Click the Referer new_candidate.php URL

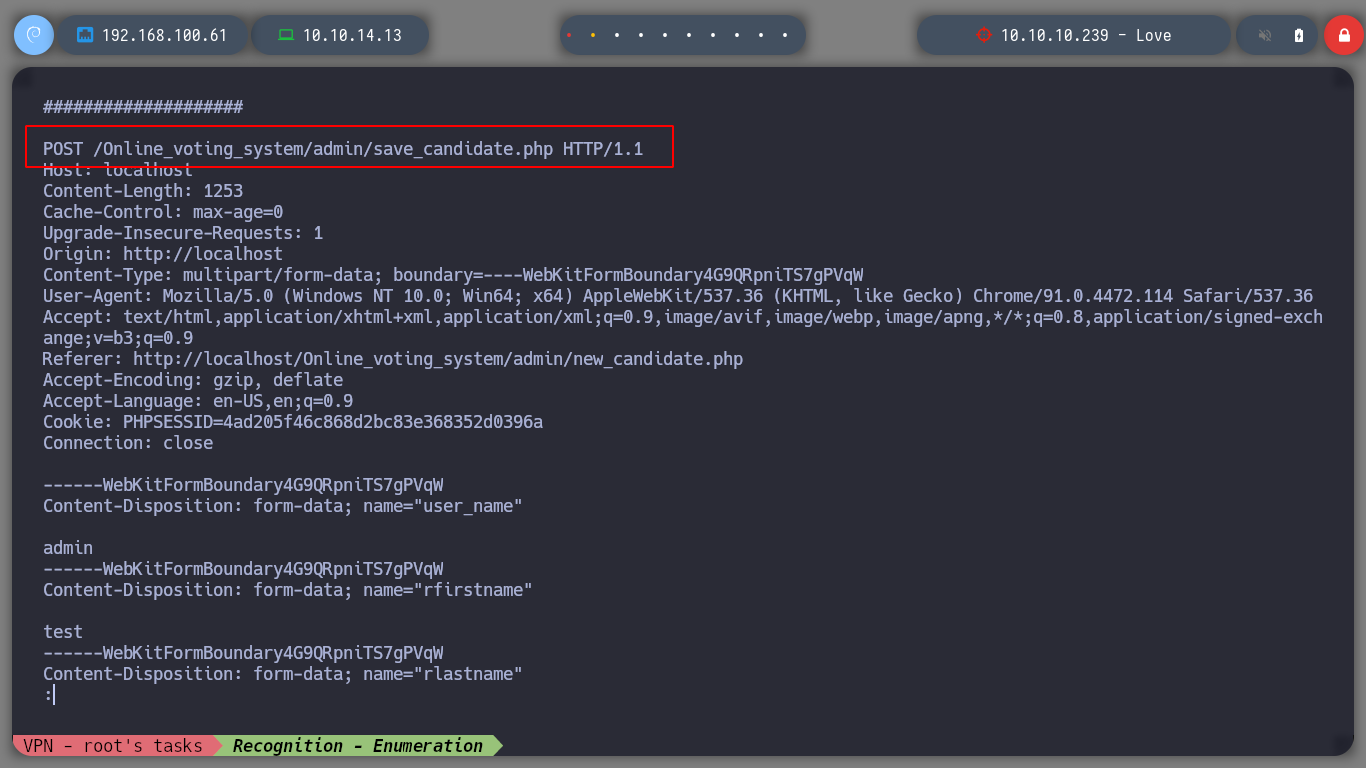click(437, 359)
